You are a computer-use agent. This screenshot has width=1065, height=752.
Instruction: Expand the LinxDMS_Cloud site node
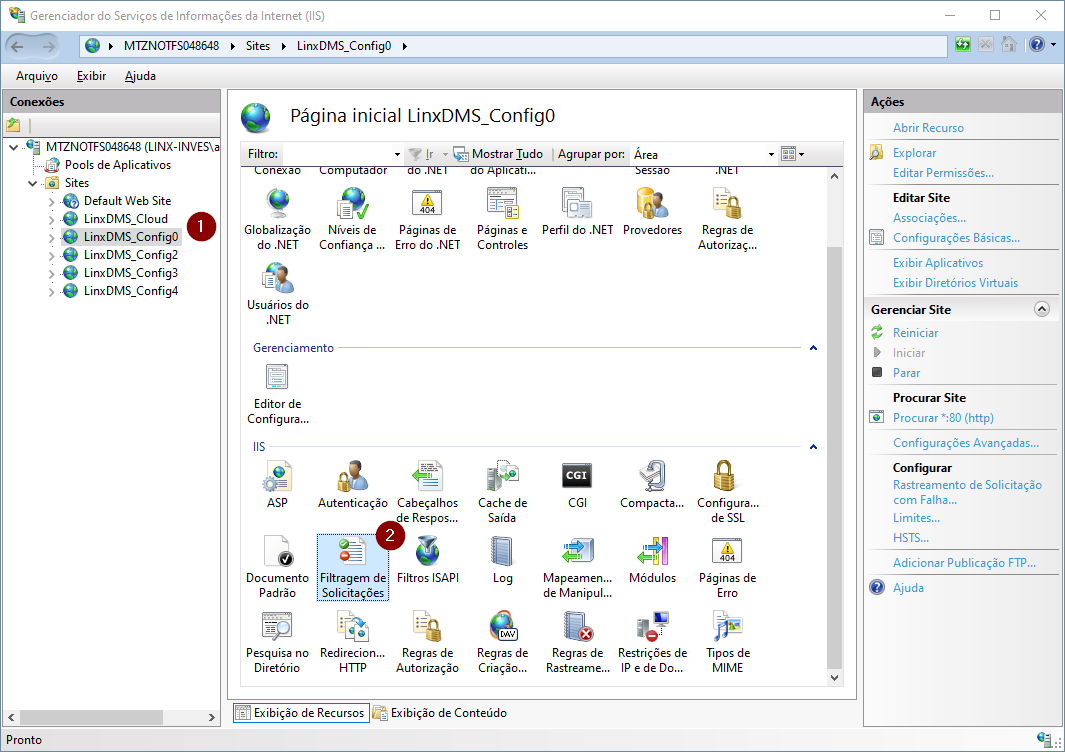(x=52, y=219)
